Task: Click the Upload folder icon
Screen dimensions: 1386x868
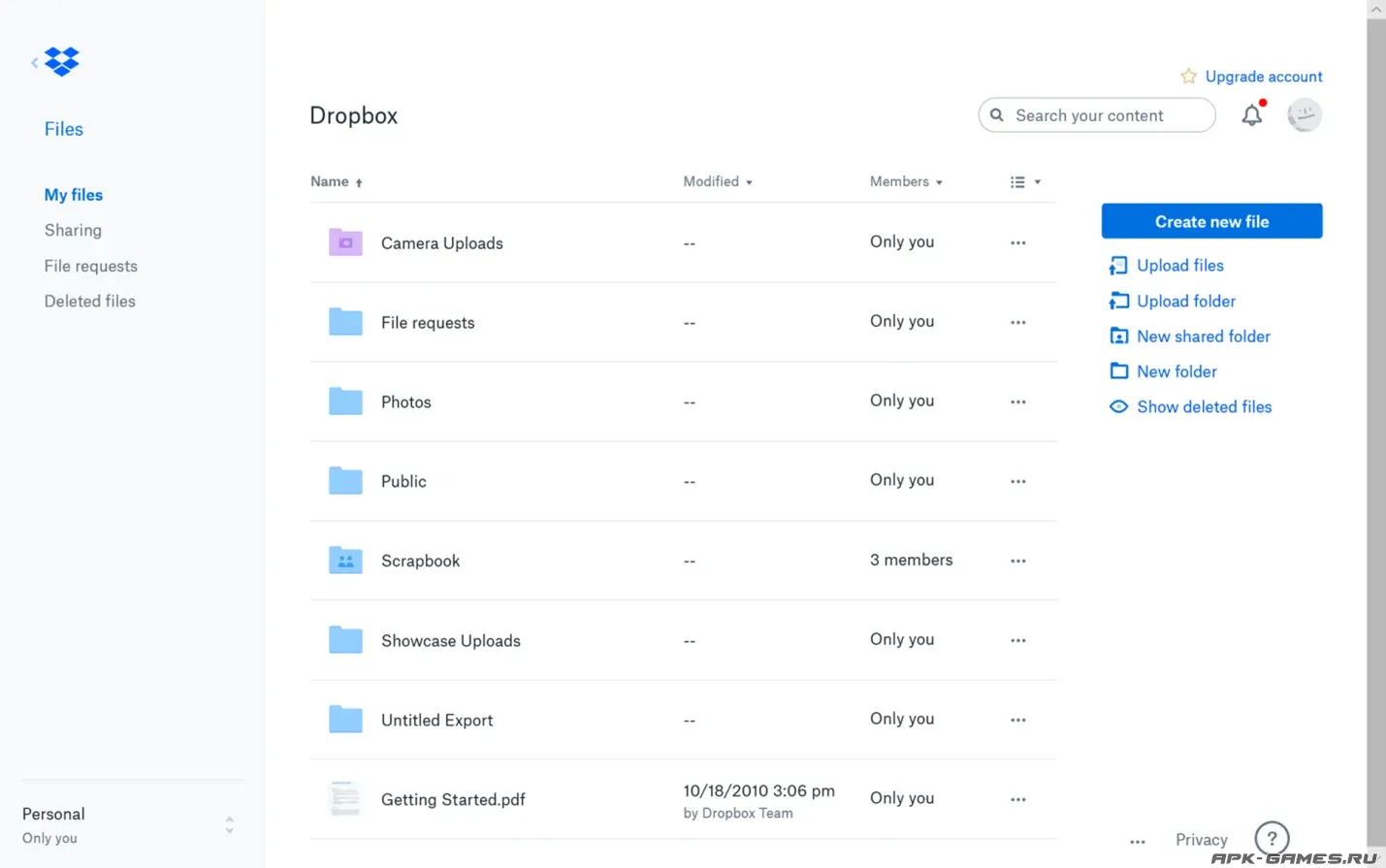Action: [1118, 301]
